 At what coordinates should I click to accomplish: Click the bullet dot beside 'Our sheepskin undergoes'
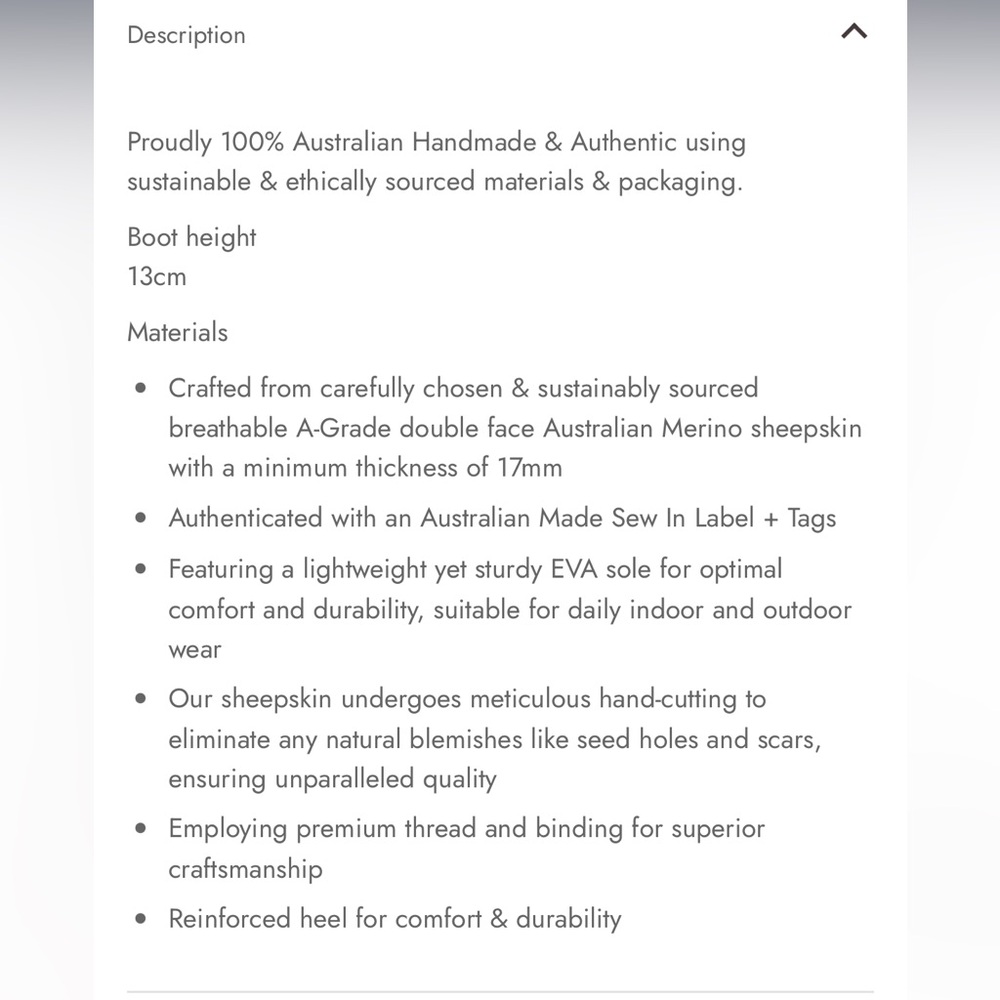coord(141,698)
